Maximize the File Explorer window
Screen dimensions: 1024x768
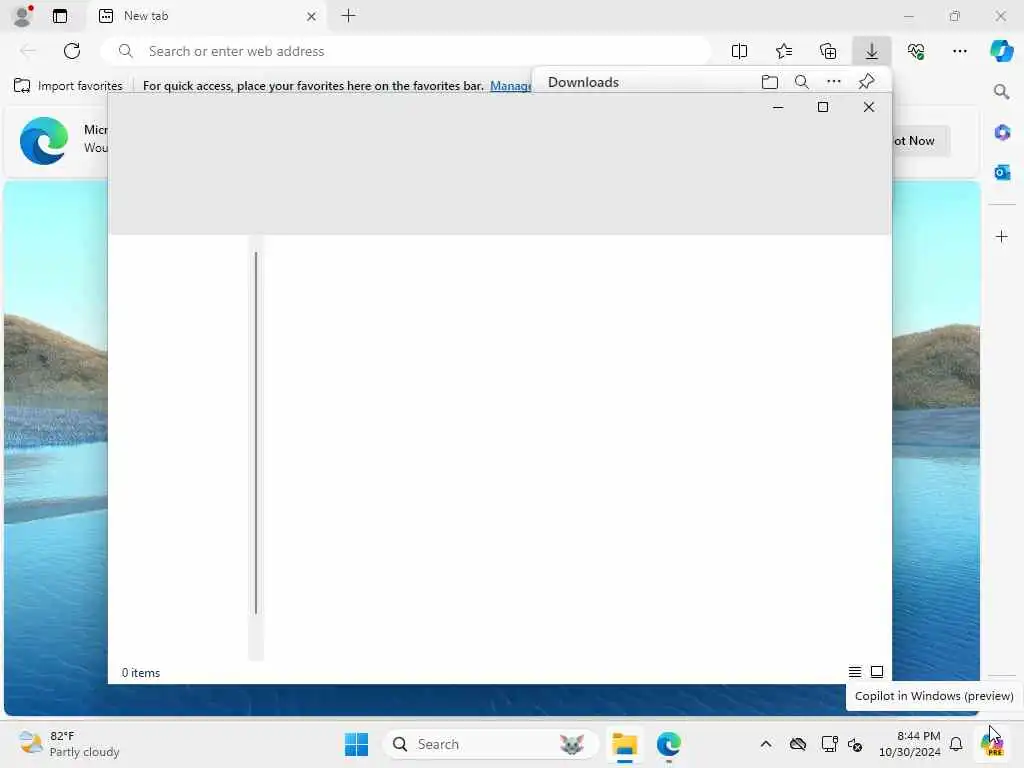point(823,107)
